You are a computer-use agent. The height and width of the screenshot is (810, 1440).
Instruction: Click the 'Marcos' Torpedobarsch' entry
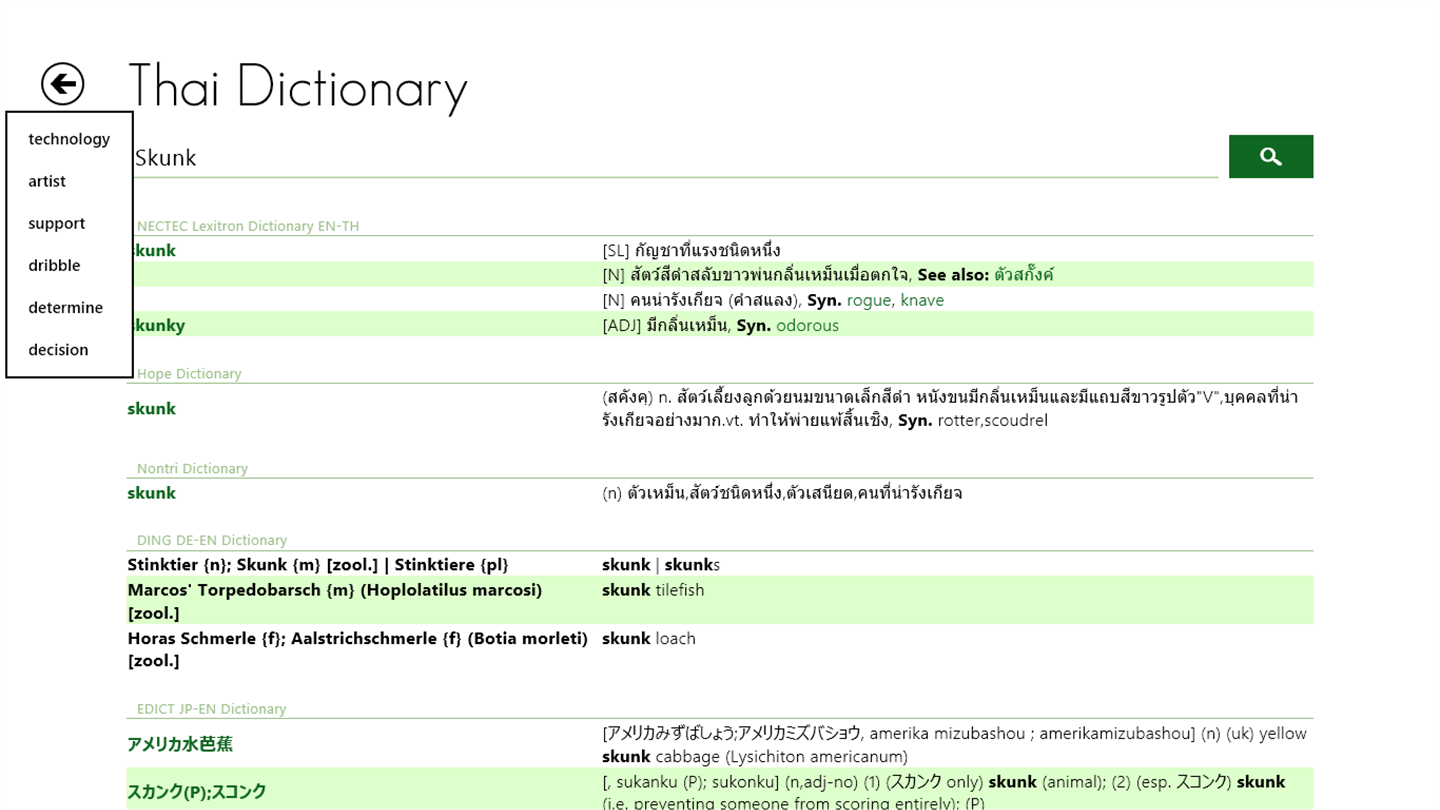coord(335,601)
